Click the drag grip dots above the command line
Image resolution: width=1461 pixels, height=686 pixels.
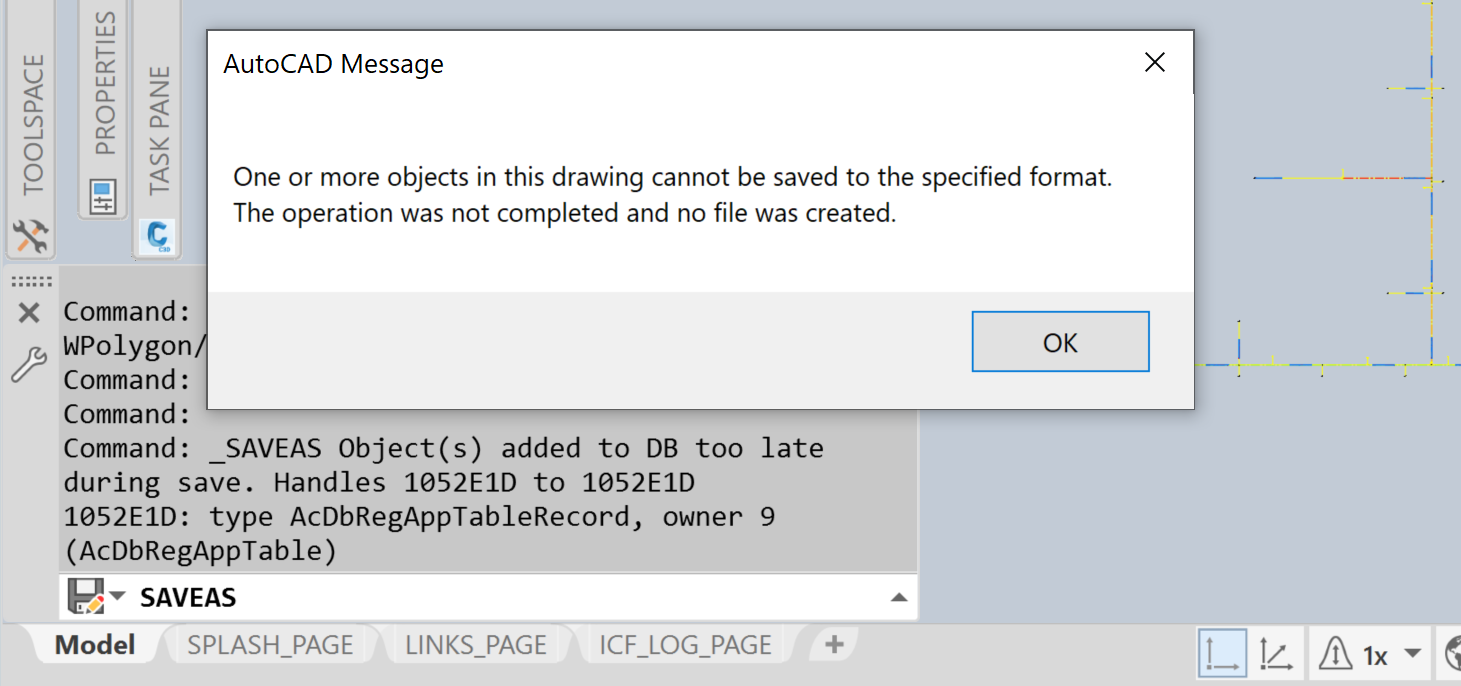tap(30, 280)
